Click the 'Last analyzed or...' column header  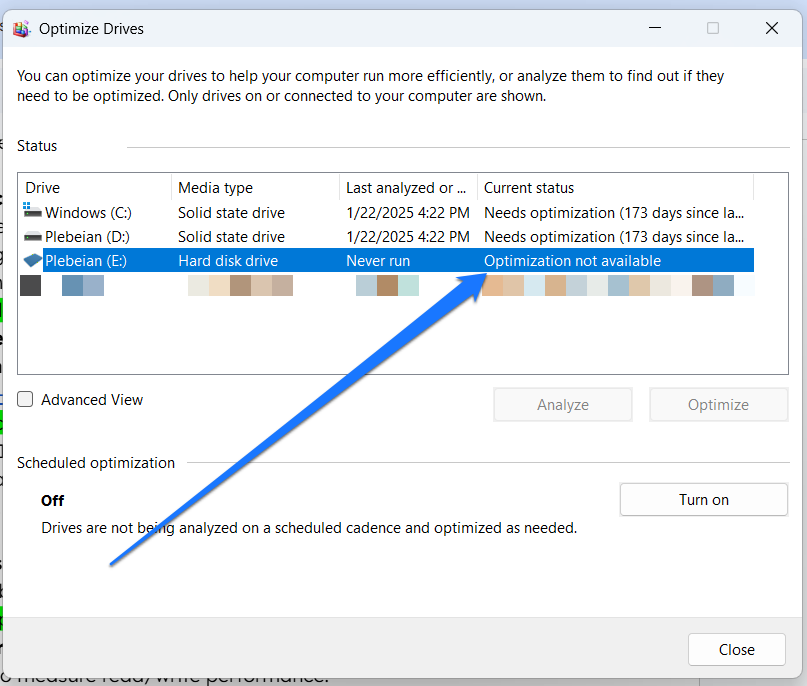407,188
